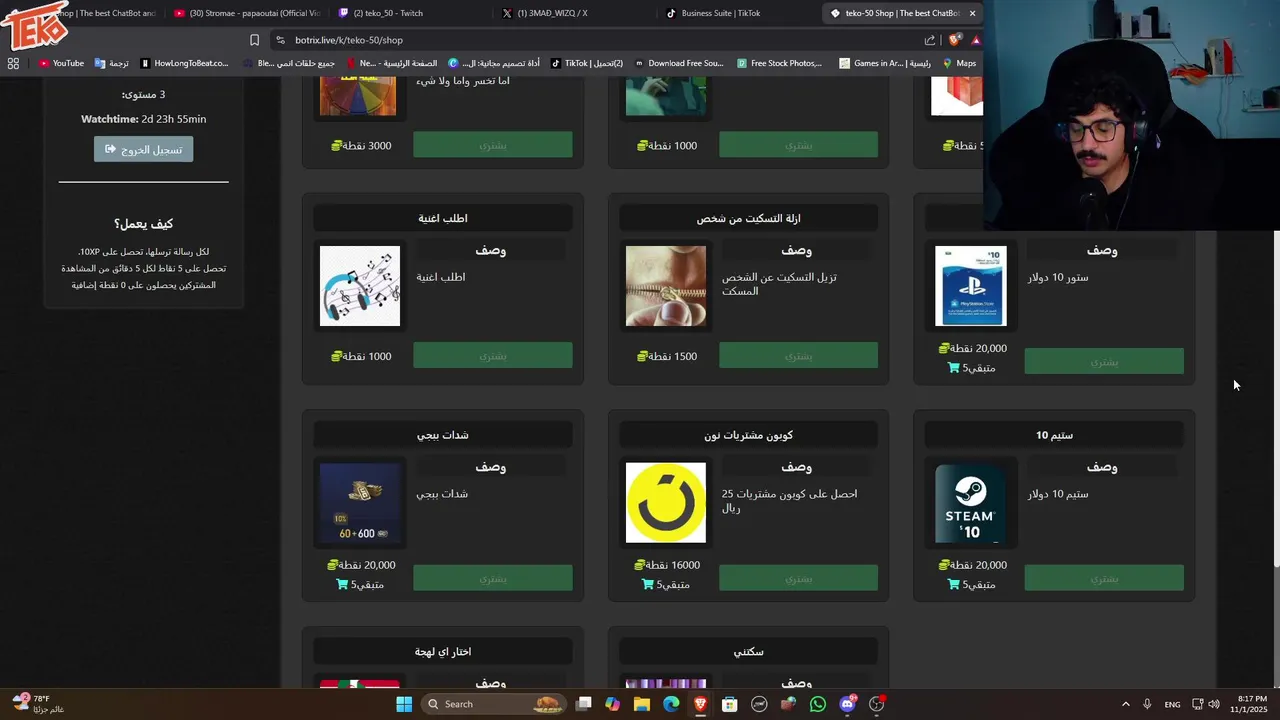
Task: Launch Copilot from the taskbar
Action: point(612,704)
